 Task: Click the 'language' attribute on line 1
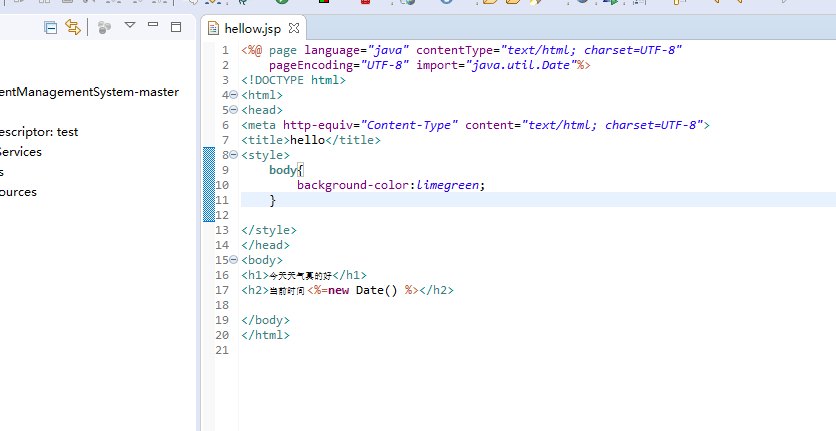[x=332, y=50]
